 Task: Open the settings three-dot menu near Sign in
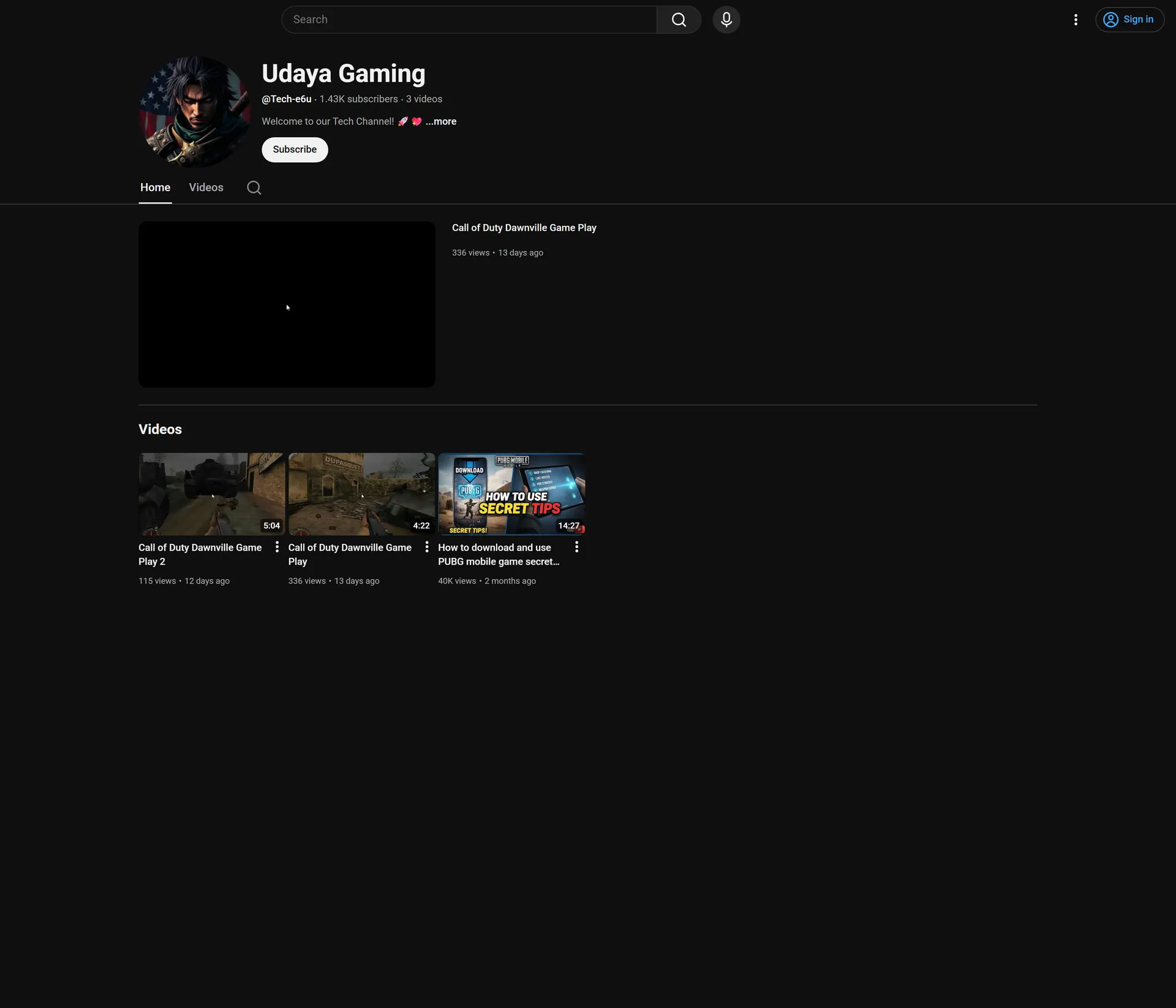tap(1076, 20)
